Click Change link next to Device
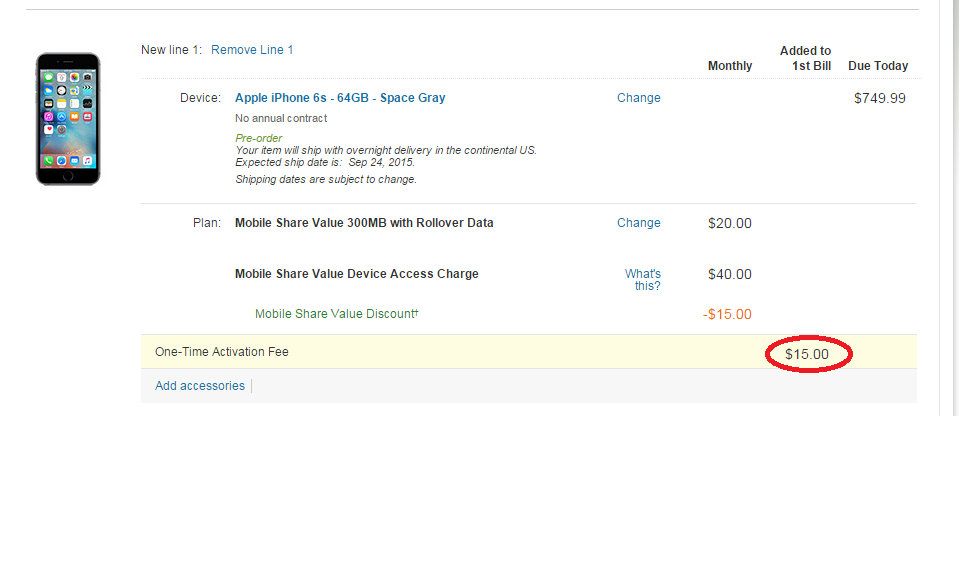The width and height of the screenshot is (968, 572). (639, 98)
